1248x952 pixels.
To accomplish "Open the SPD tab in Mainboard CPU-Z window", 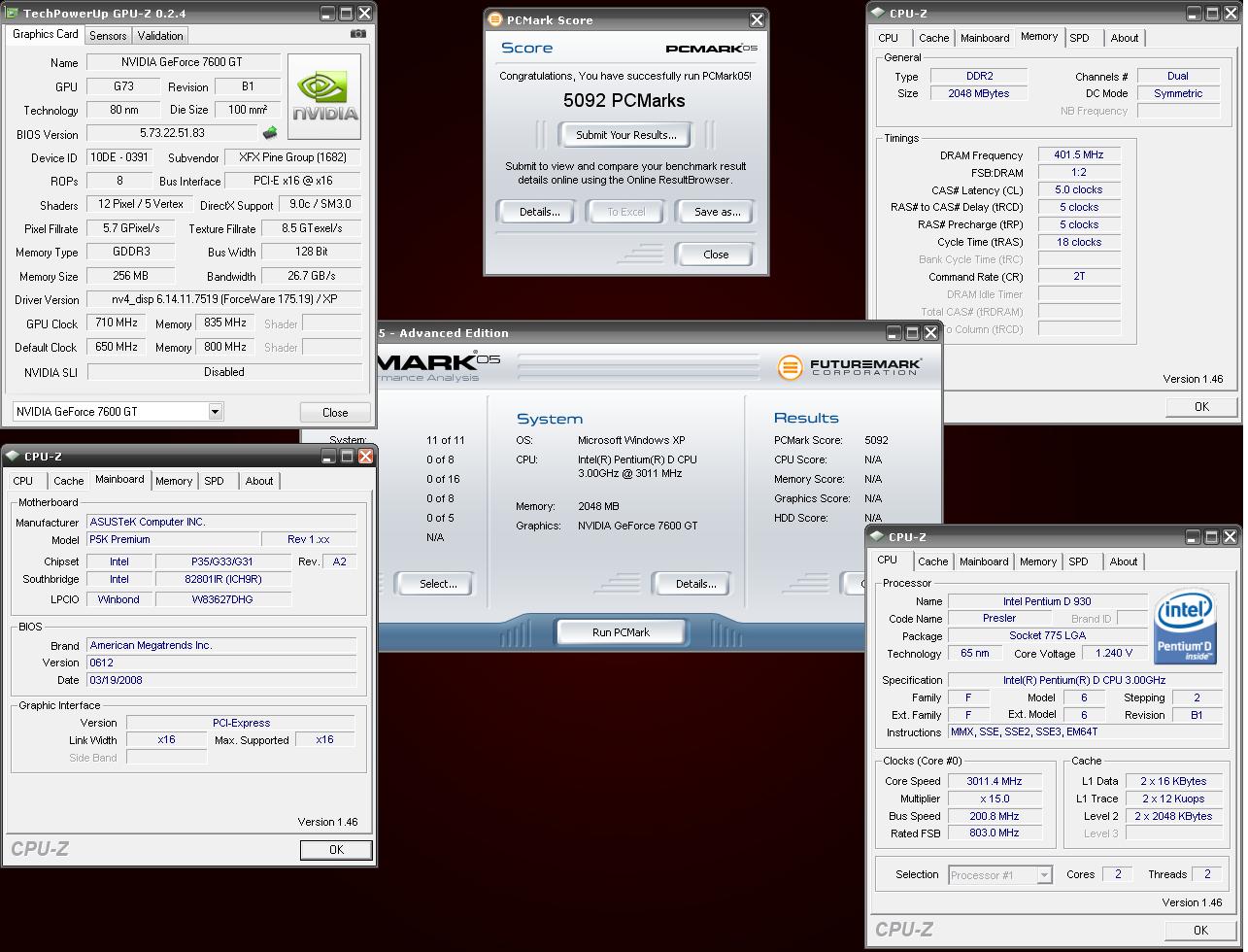I will [x=214, y=481].
